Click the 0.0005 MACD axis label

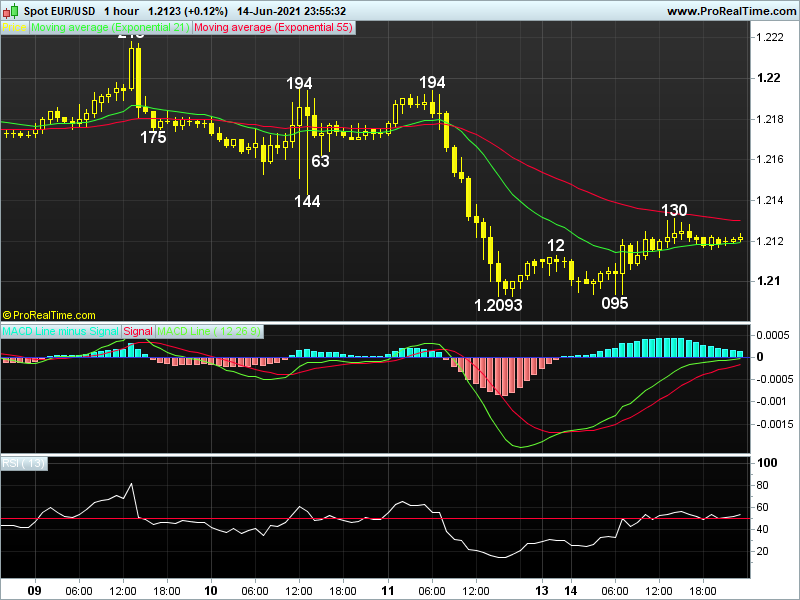(772, 335)
